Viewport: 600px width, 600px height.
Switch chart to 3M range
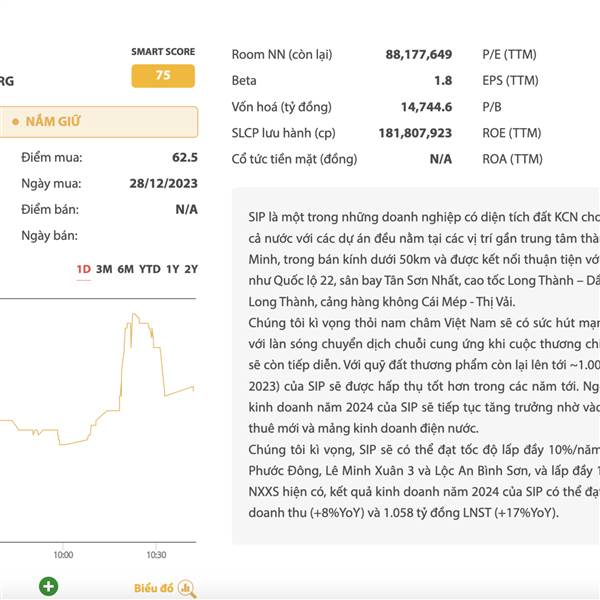tap(104, 269)
